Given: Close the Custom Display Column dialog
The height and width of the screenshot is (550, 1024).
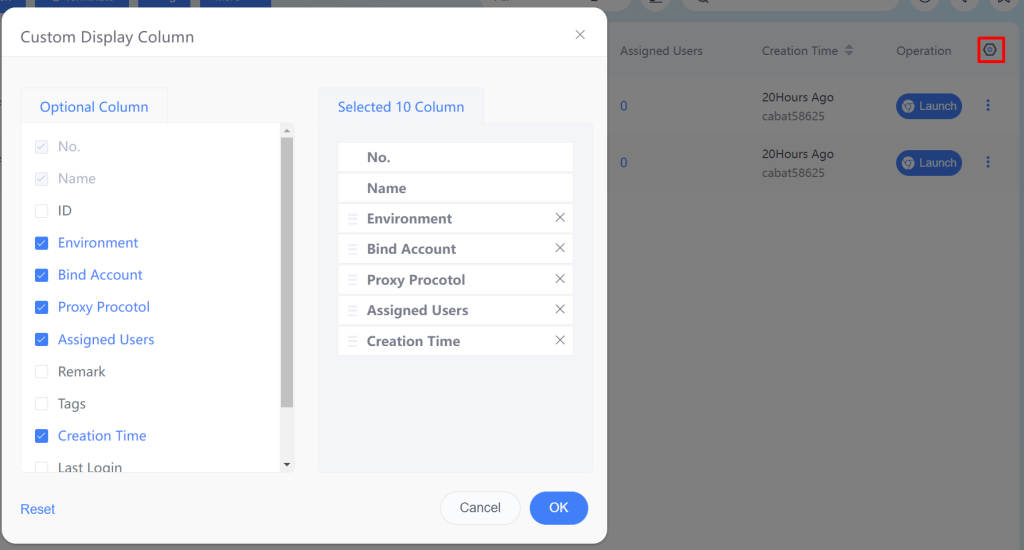Looking at the screenshot, I should coord(580,35).
